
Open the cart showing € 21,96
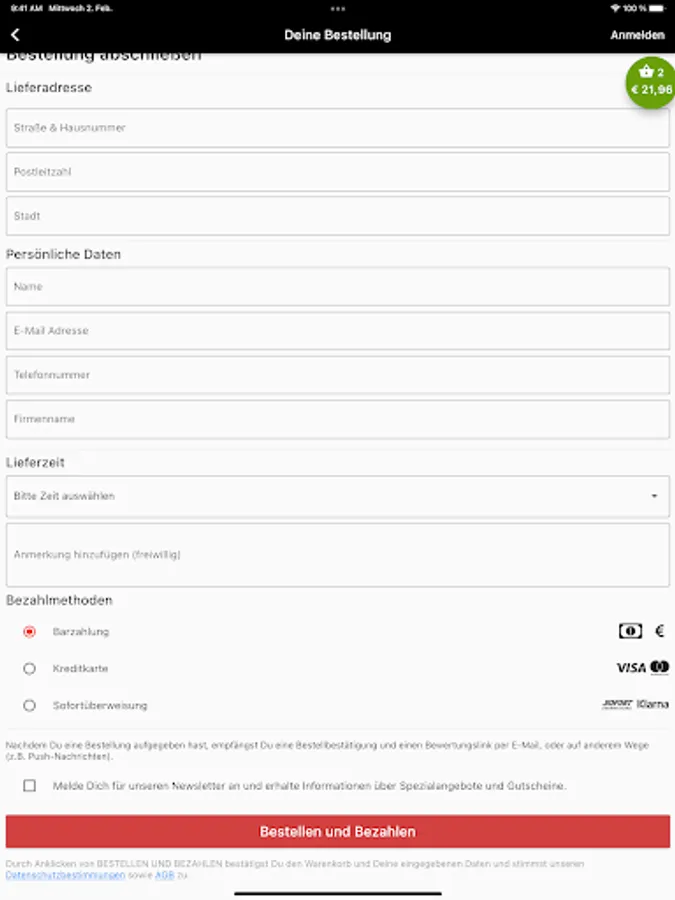pos(648,82)
